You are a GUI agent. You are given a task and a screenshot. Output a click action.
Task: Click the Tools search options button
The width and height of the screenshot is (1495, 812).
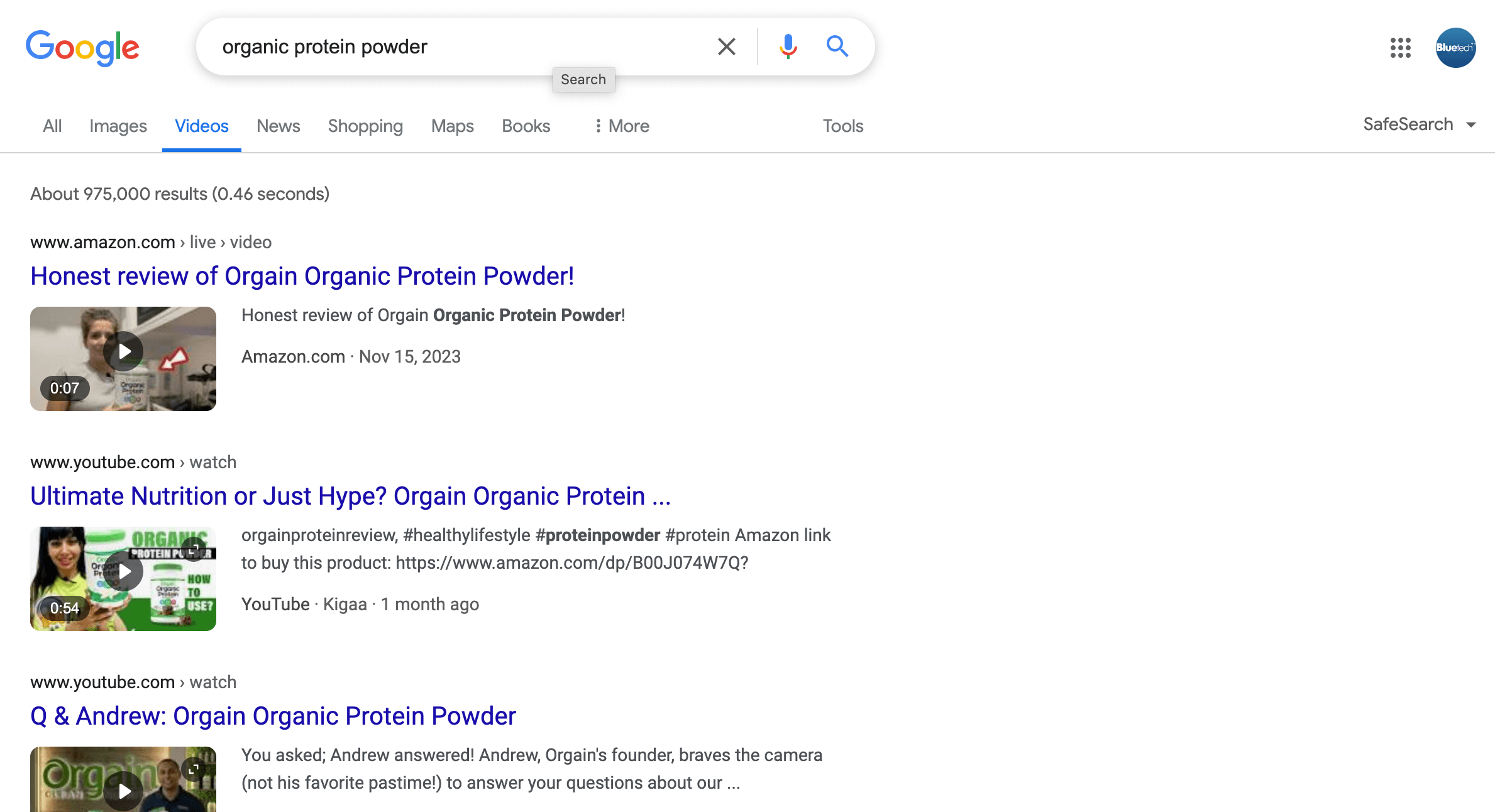pos(843,125)
